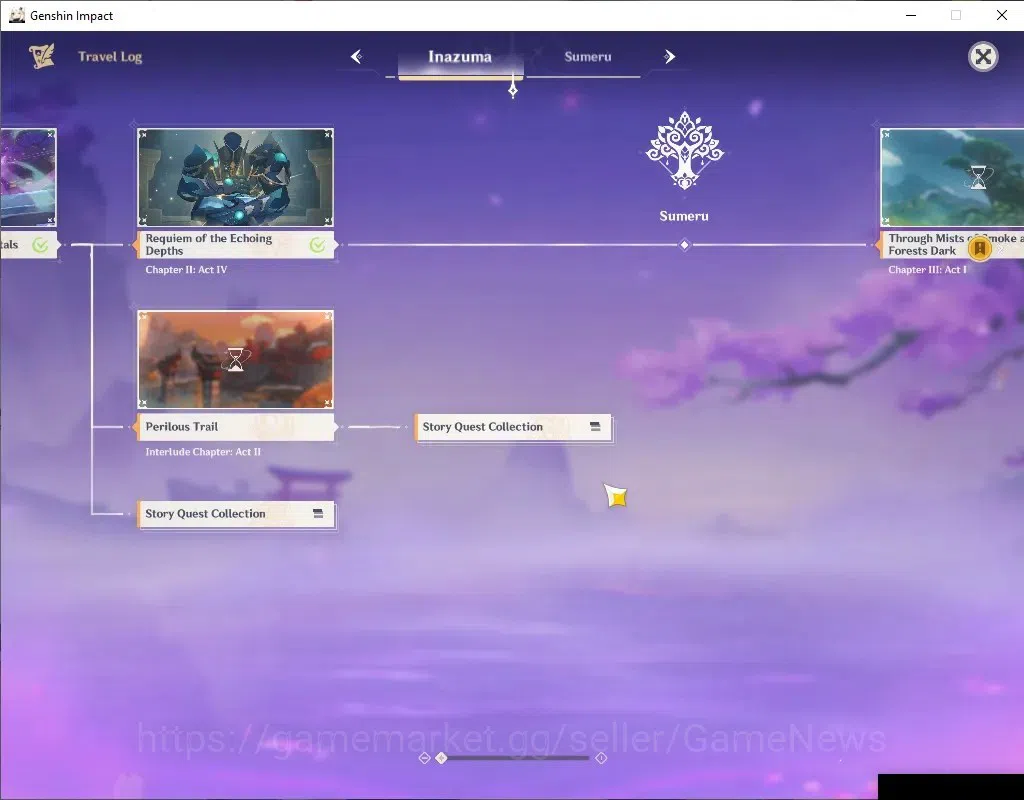Switch to the Sumeru tab

588,57
